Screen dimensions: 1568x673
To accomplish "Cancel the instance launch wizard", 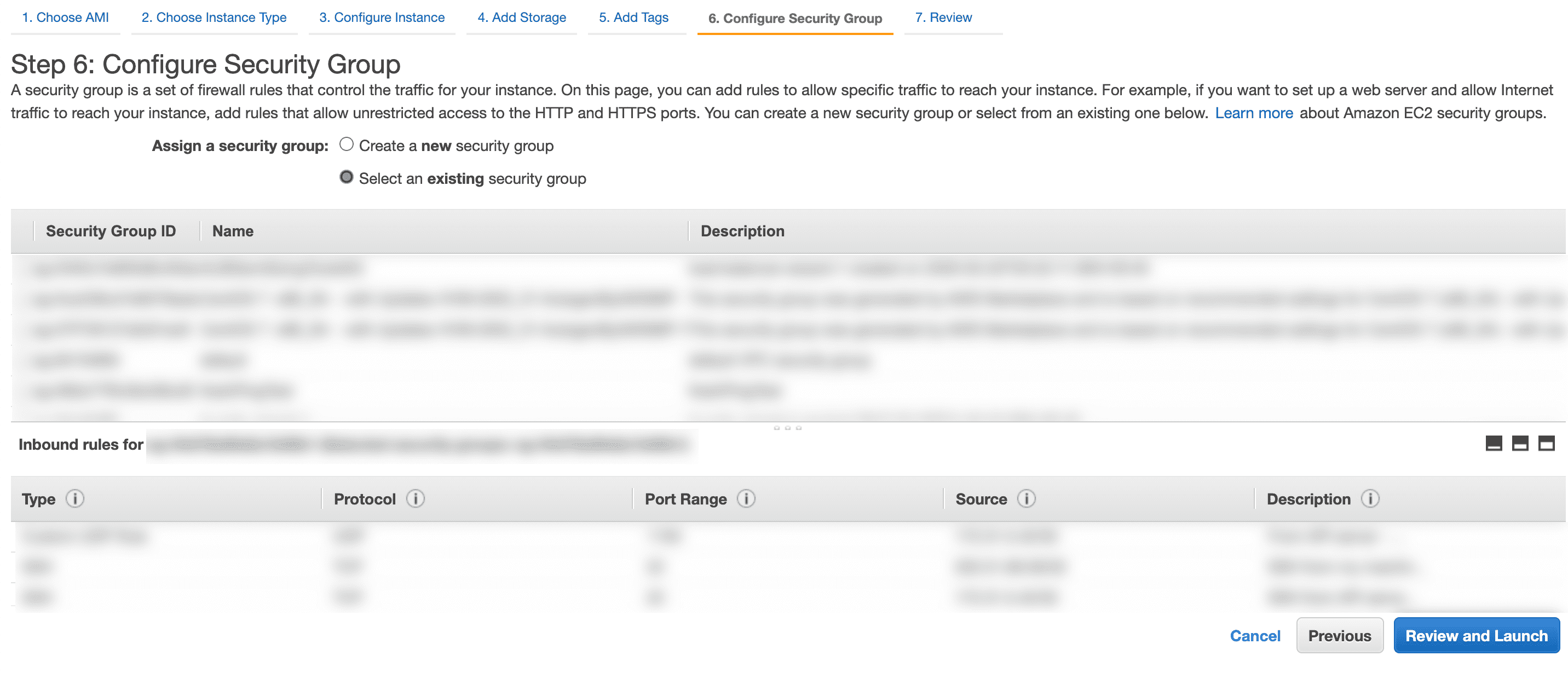I will point(1254,635).
